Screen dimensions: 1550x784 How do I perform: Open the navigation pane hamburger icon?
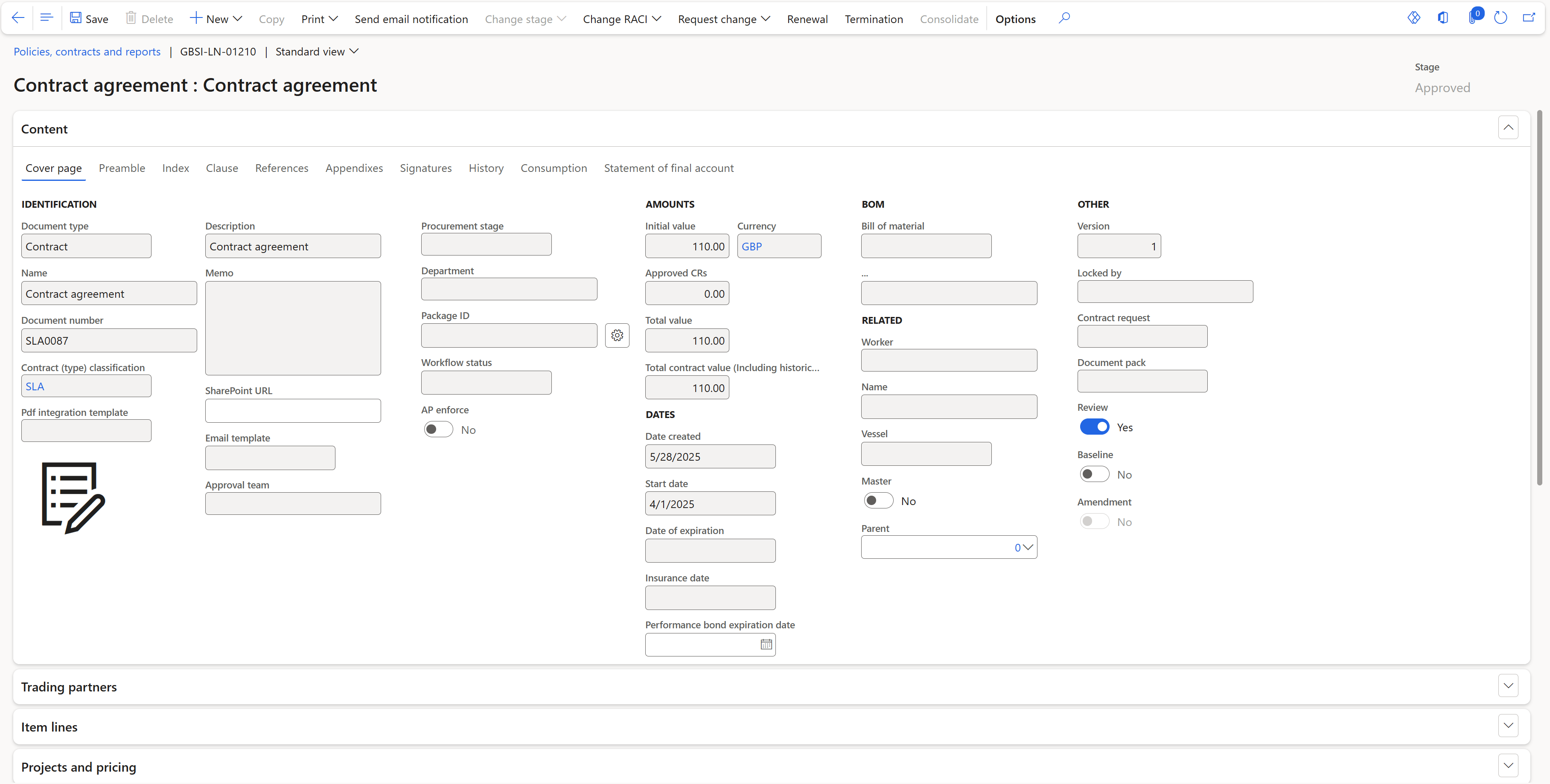(x=47, y=18)
